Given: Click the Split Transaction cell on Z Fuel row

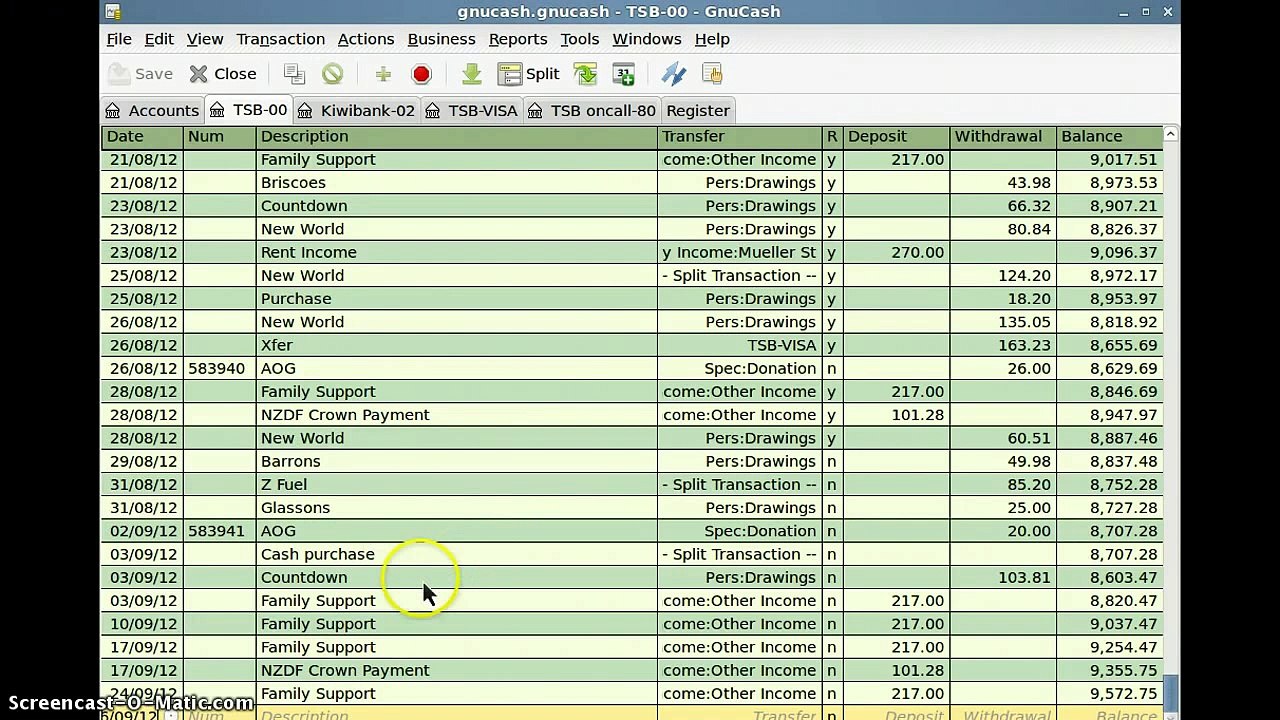Looking at the screenshot, I should (x=740, y=484).
